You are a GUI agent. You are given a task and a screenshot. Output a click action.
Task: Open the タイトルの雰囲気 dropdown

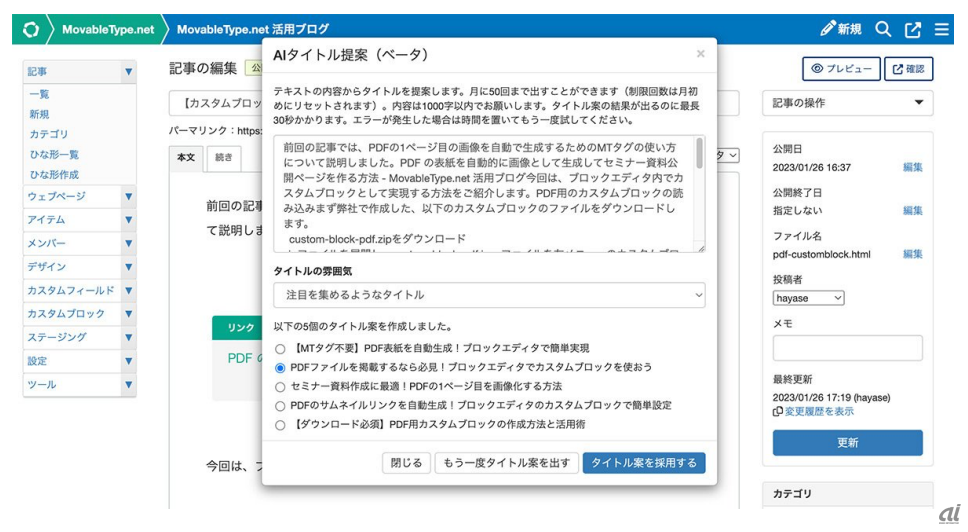click(489, 295)
